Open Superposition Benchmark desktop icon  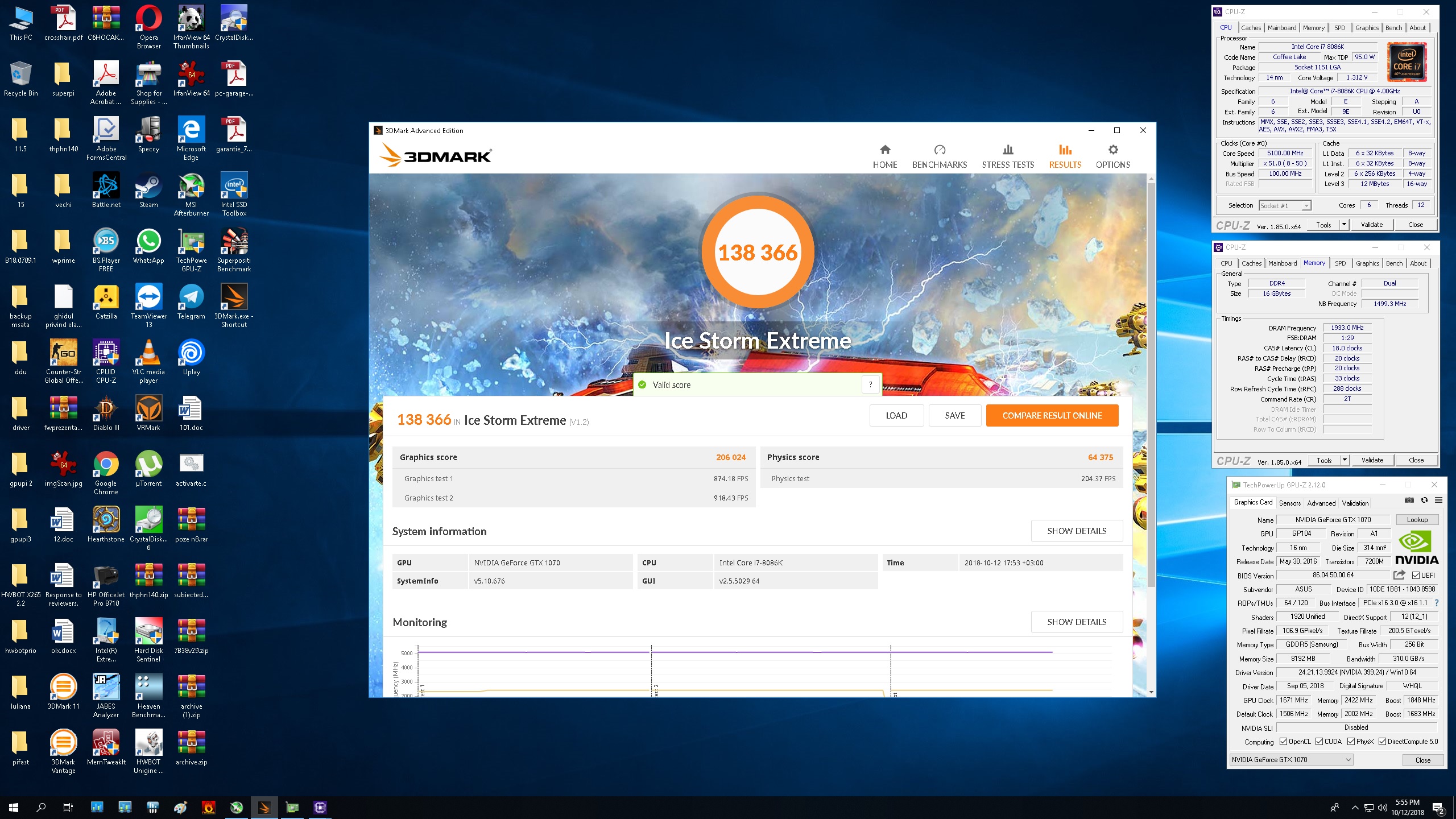coord(234,251)
